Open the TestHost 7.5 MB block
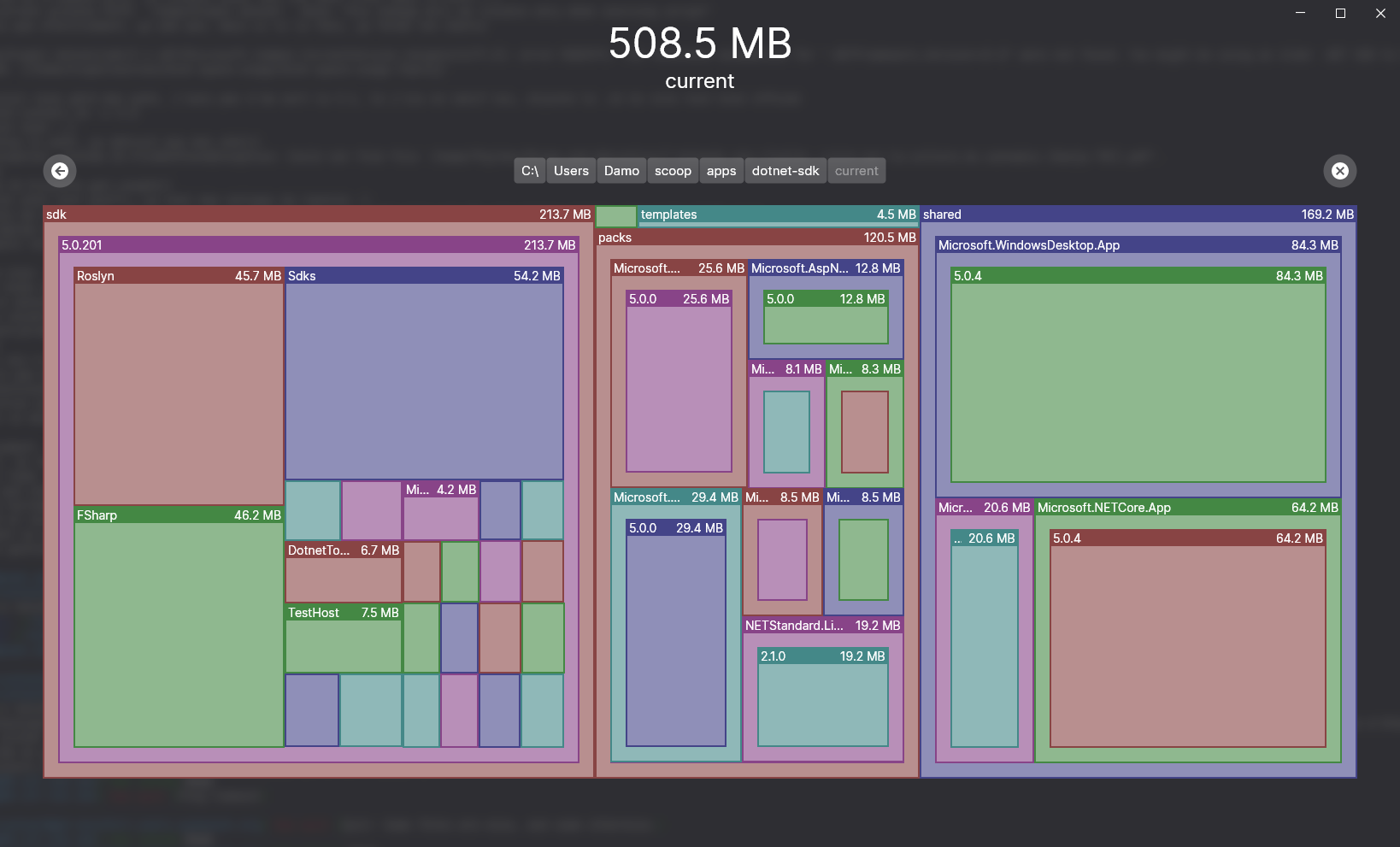The image size is (1400, 847). point(344,638)
